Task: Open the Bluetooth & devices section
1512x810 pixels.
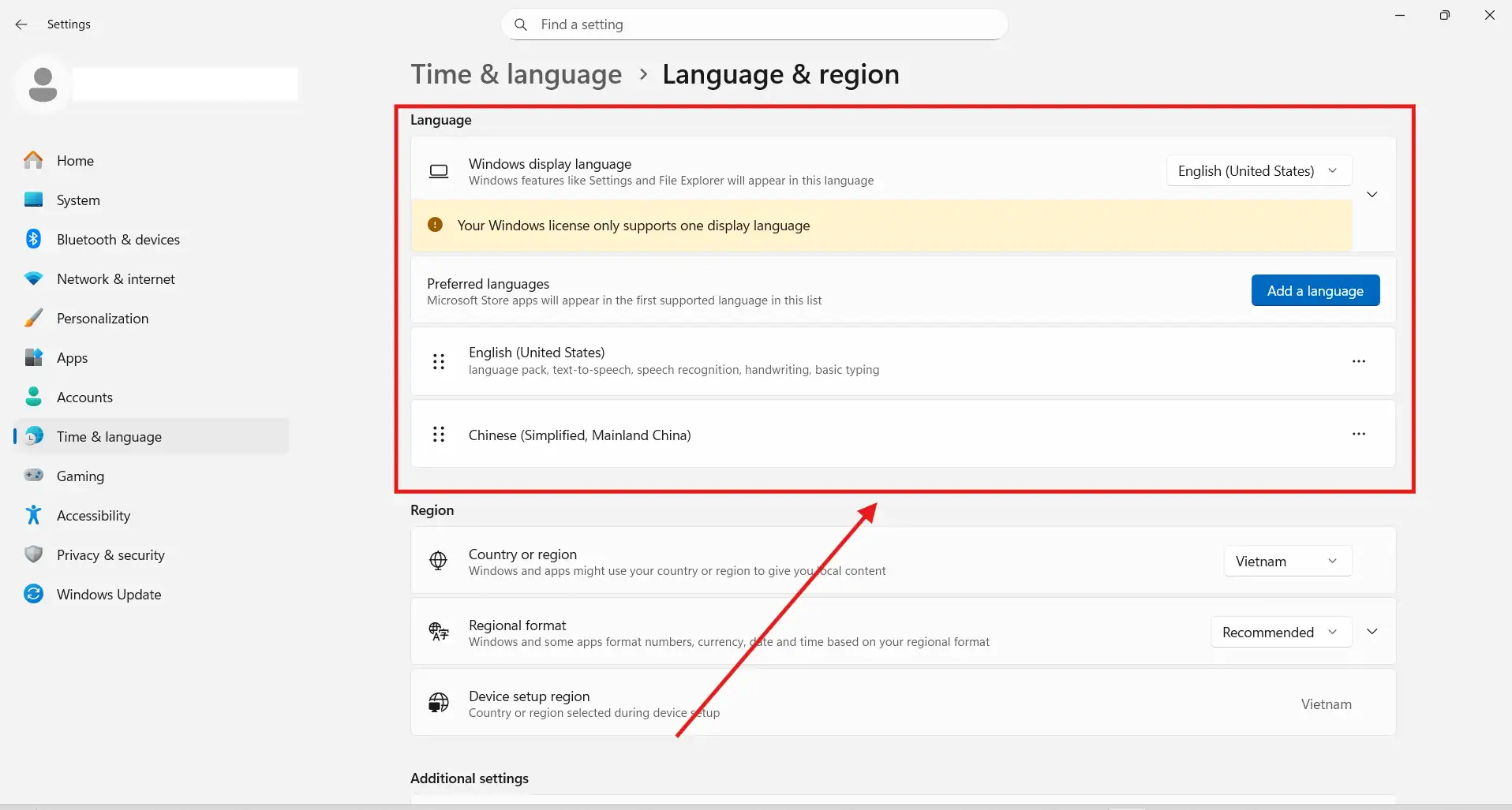Action: tap(118, 240)
